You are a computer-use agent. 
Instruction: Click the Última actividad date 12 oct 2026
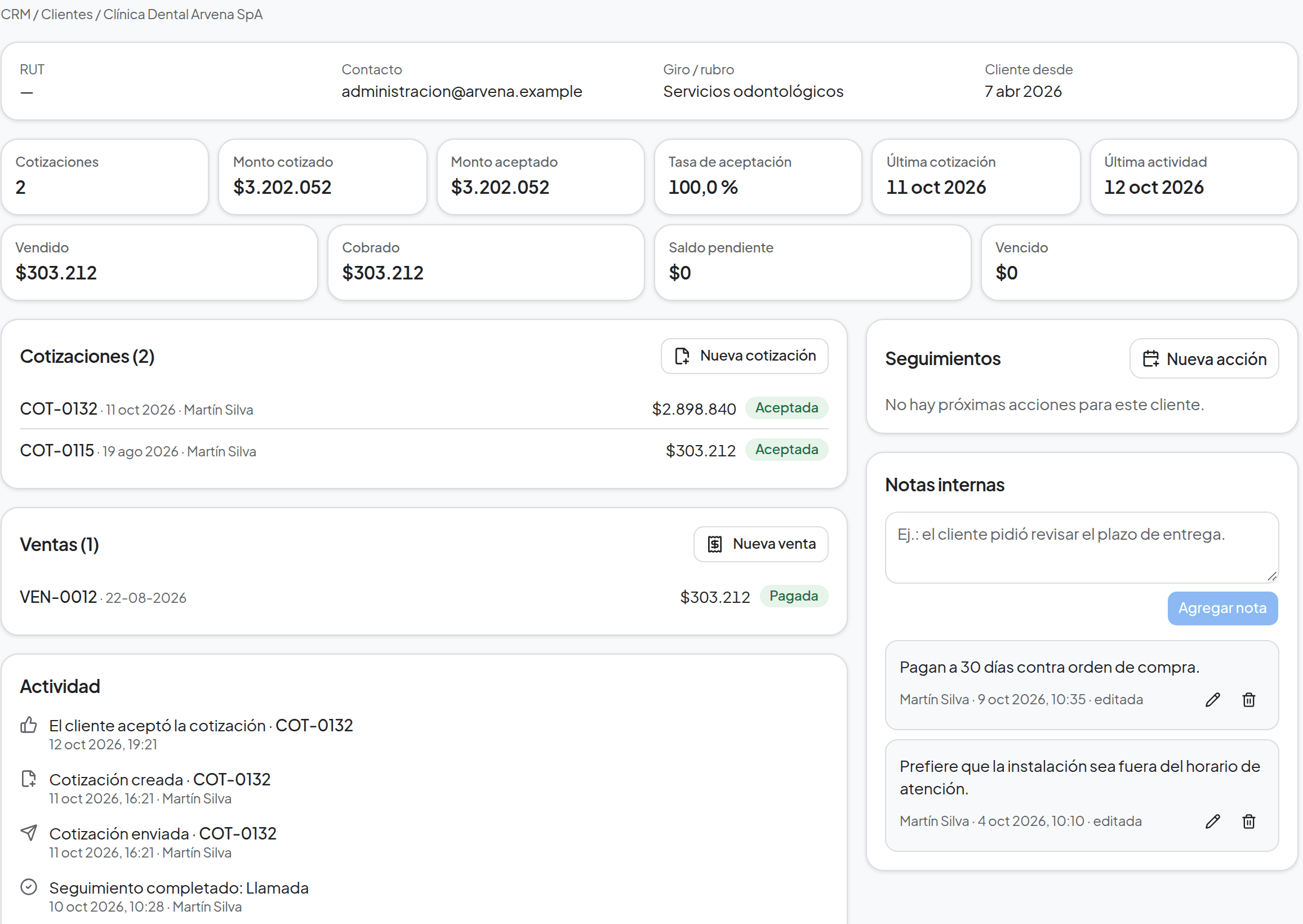pyautogui.click(x=1154, y=187)
